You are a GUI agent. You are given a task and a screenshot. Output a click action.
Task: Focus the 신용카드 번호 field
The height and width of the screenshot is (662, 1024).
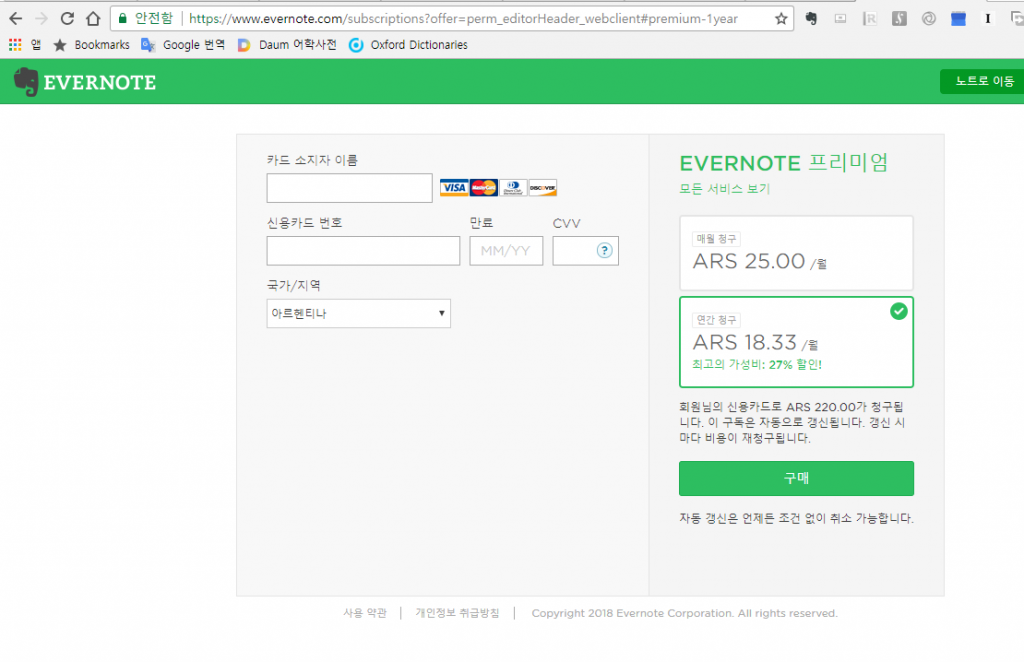point(363,251)
